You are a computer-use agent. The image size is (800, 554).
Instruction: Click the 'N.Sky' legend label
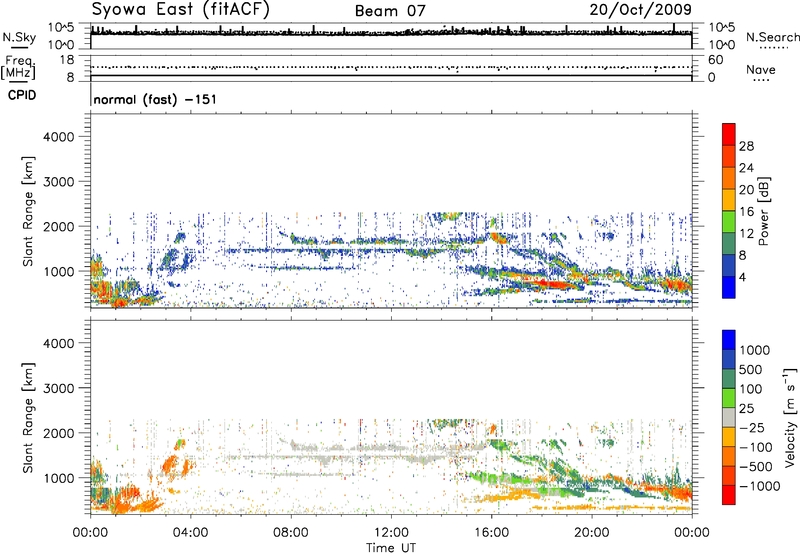click(19, 37)
